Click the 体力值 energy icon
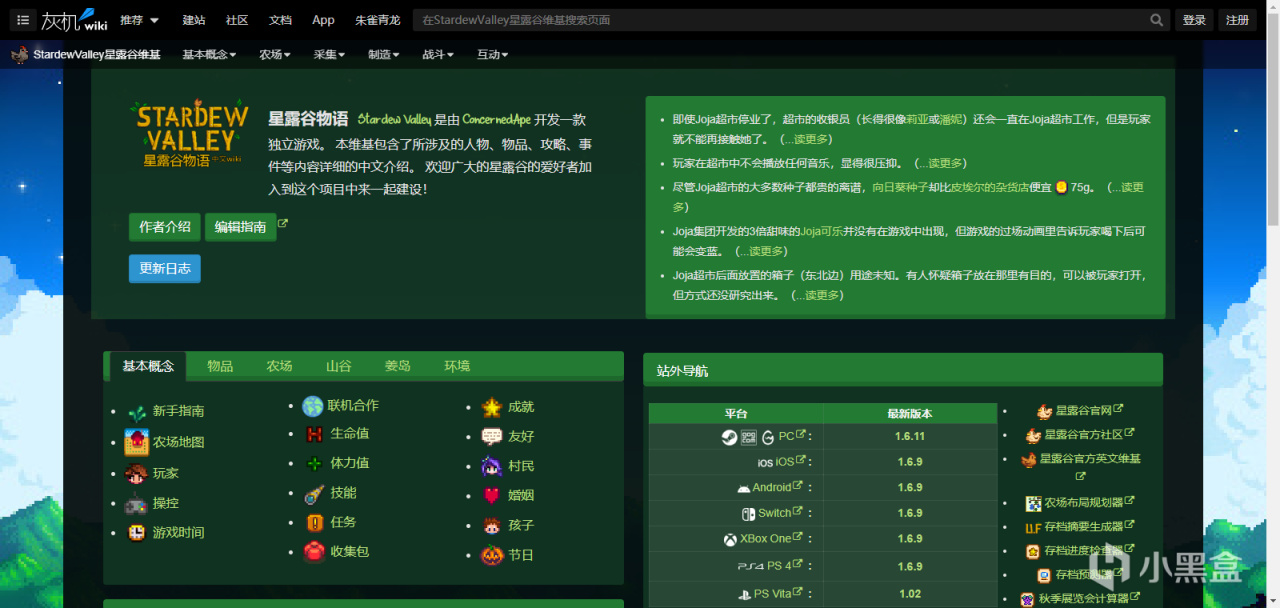Viewport: 1280px width, 608px height. [315, 463]
